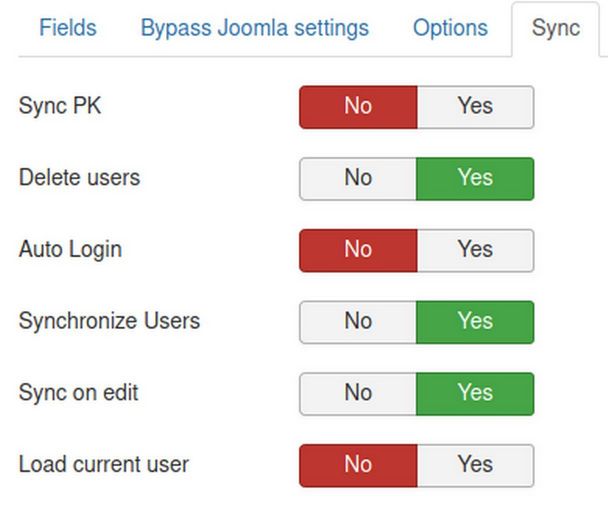The width and height of the screenshot is (608, 505).
Task: Select Yes for Synchronize Users
Action: click(475, 321)
